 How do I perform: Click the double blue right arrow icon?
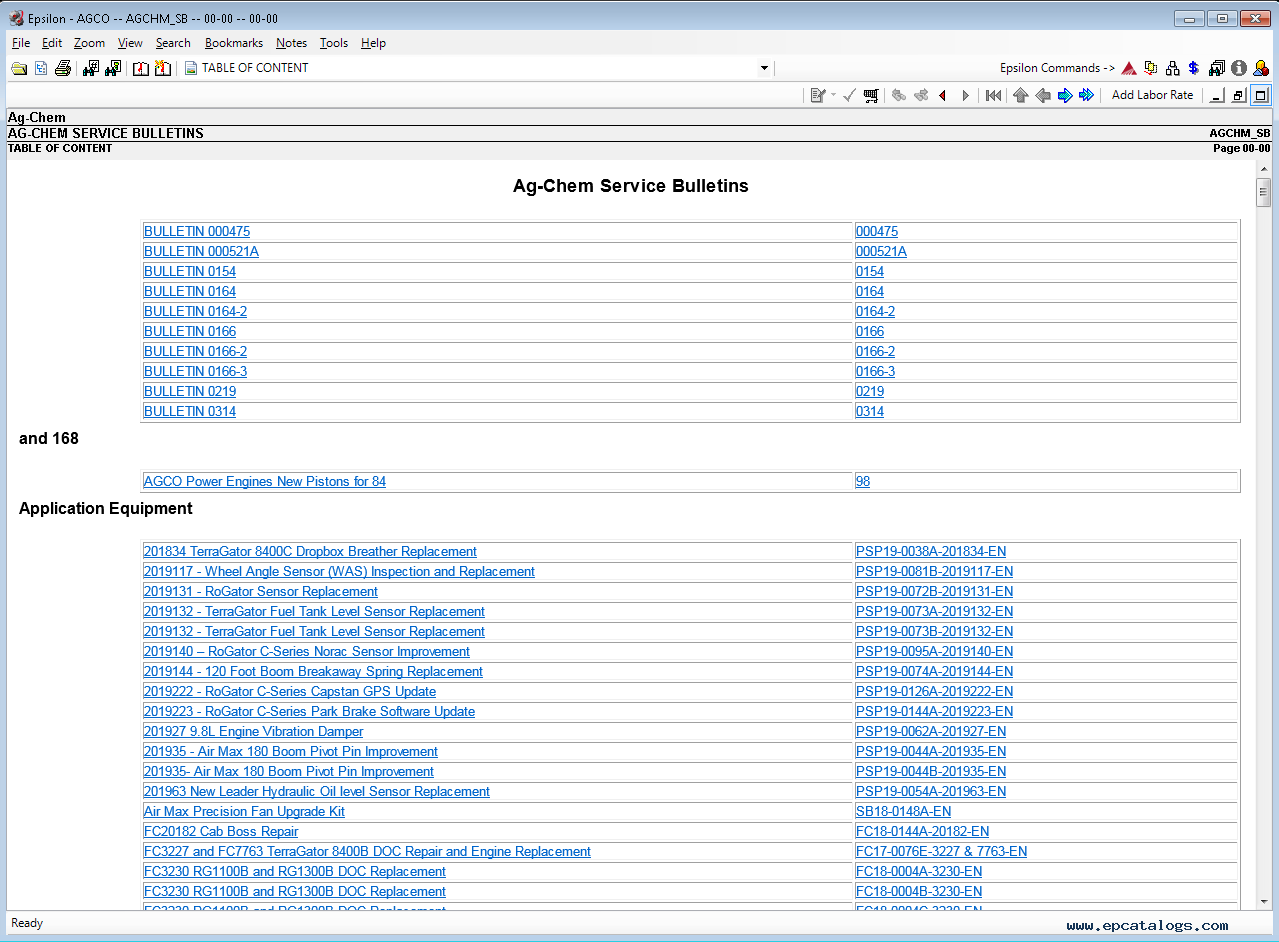click(1086, 95)
